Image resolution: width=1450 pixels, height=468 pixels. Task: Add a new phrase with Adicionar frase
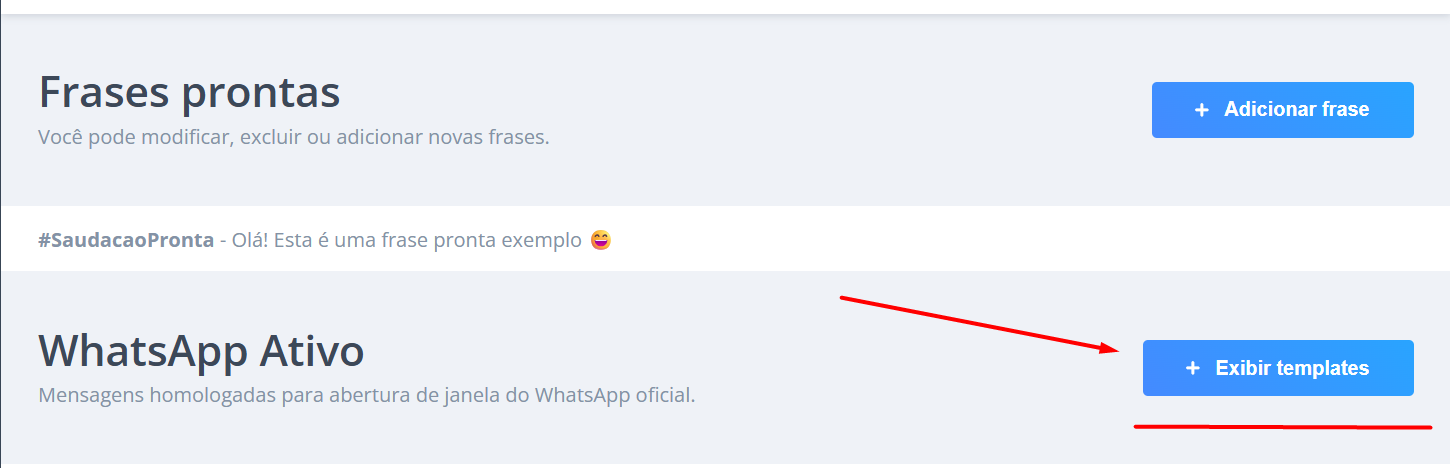(x=1282, y=110)
